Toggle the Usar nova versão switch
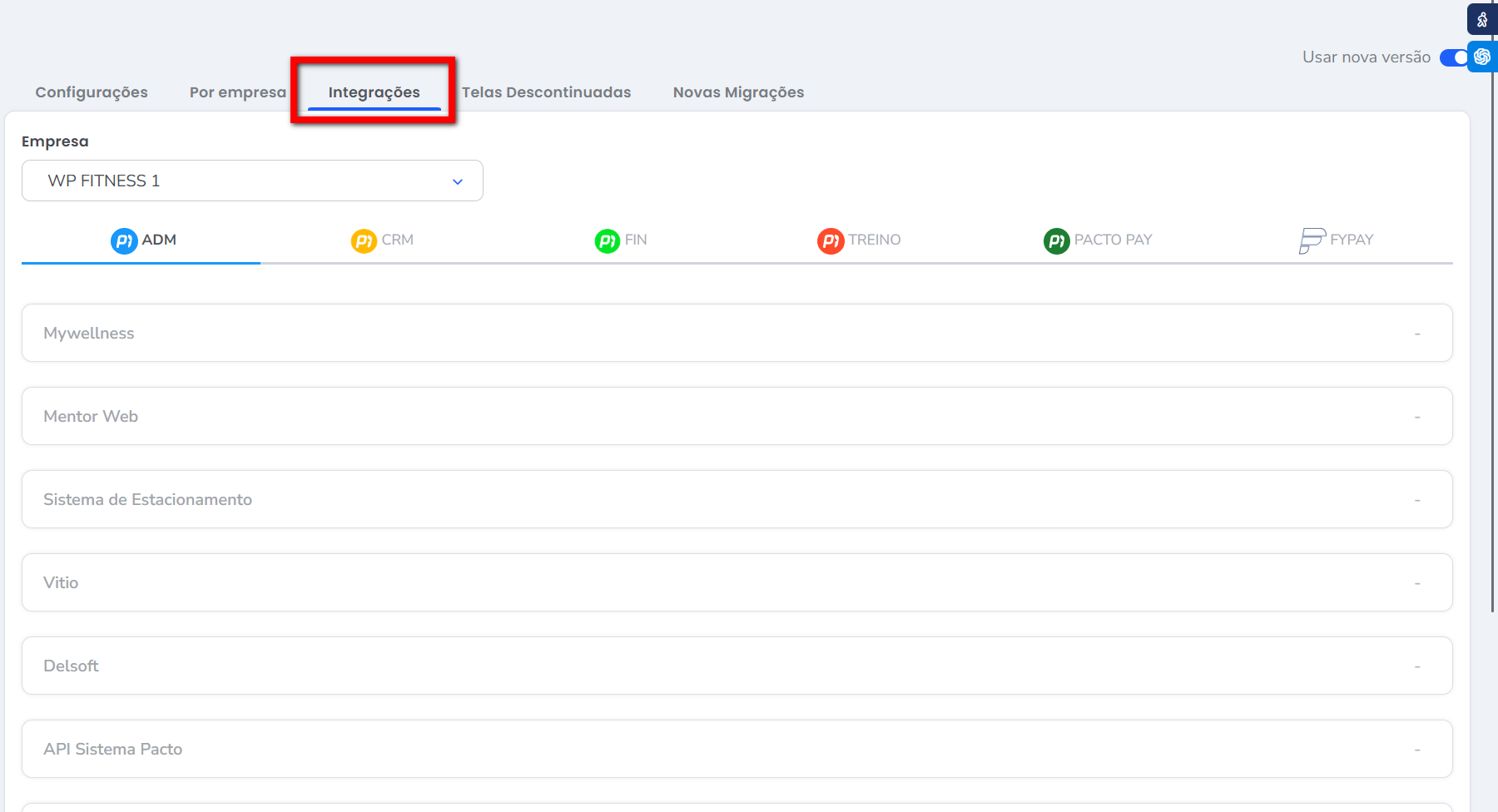1498x812 pixels. click(x=1453, y=57)
